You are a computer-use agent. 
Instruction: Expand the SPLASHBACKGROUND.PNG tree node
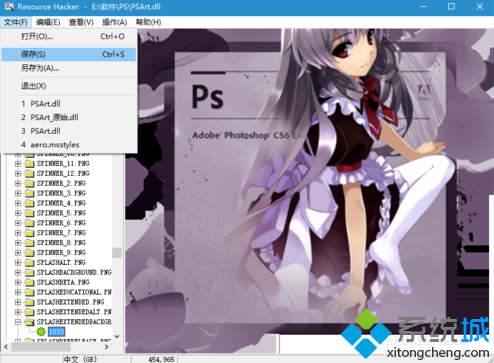18,273
